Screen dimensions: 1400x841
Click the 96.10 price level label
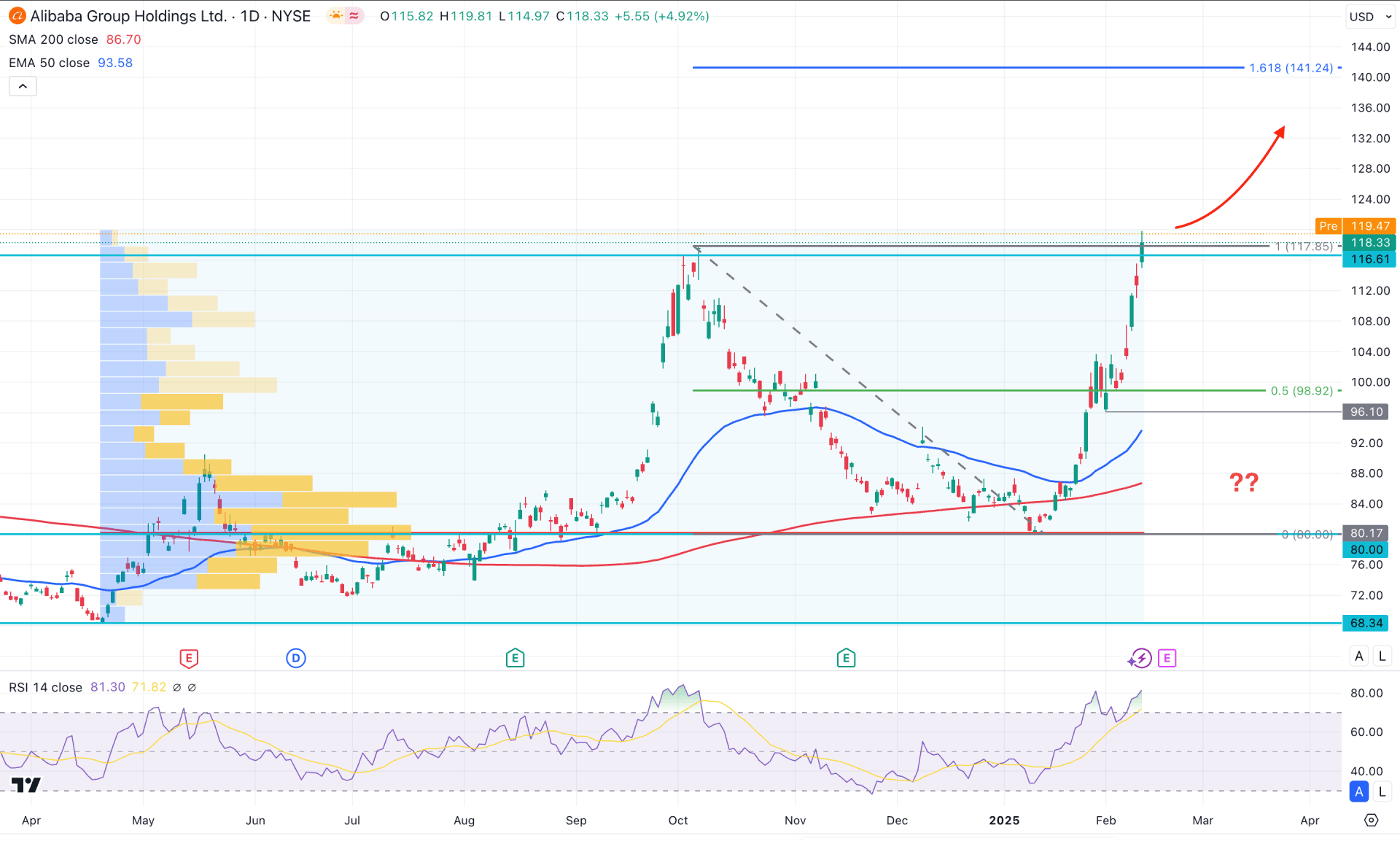pyautogui.click(x=1366, y=412)
